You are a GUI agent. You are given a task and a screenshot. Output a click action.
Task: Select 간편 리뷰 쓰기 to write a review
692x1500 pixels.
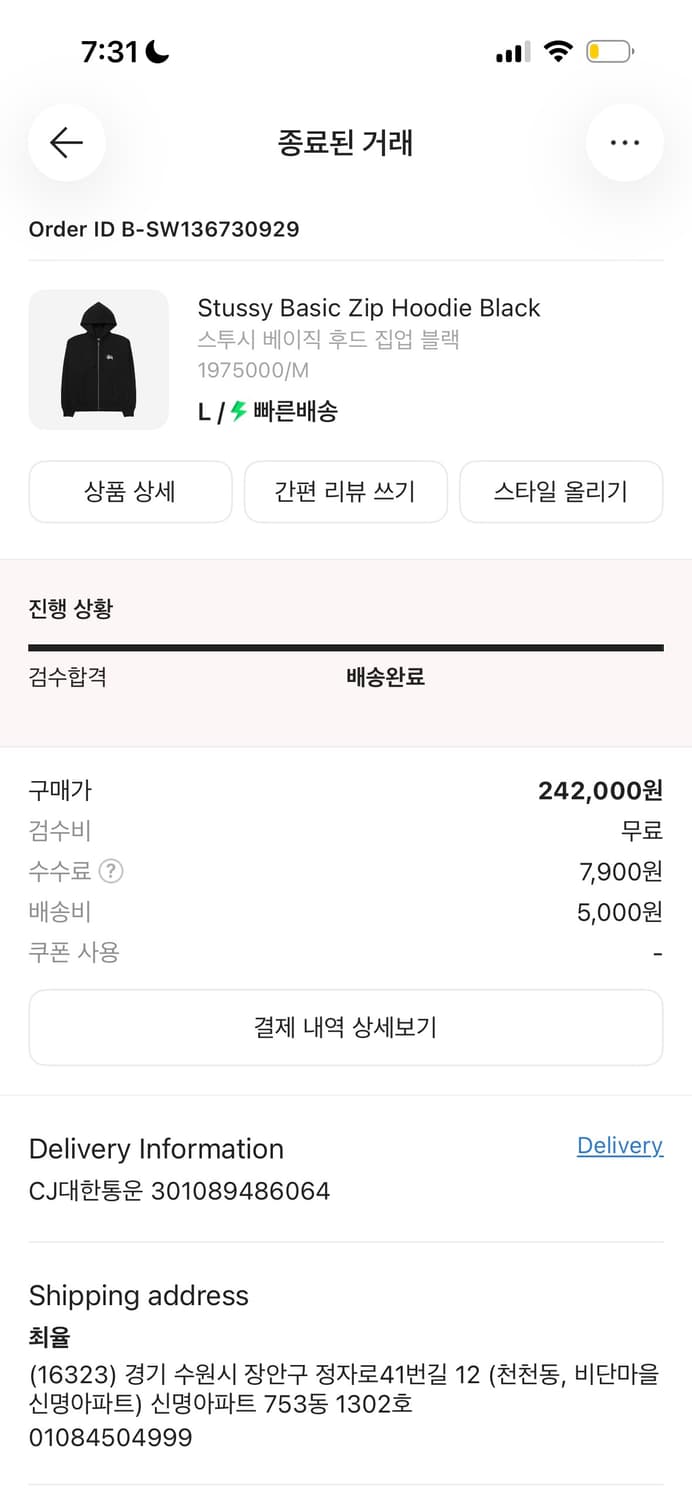(345, 491)
